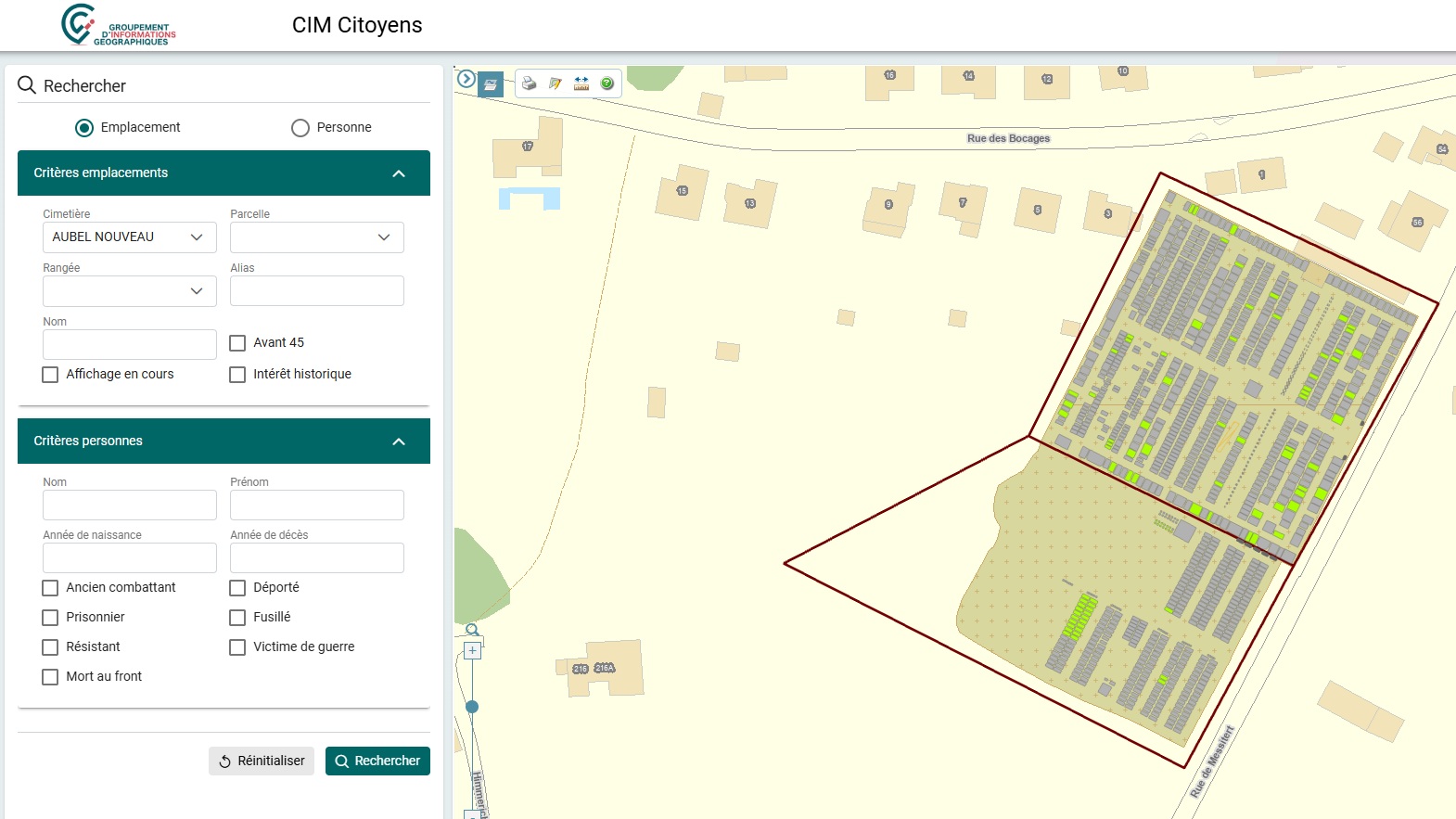
Task: Focus the Alias input field
Action: (317, 291)
